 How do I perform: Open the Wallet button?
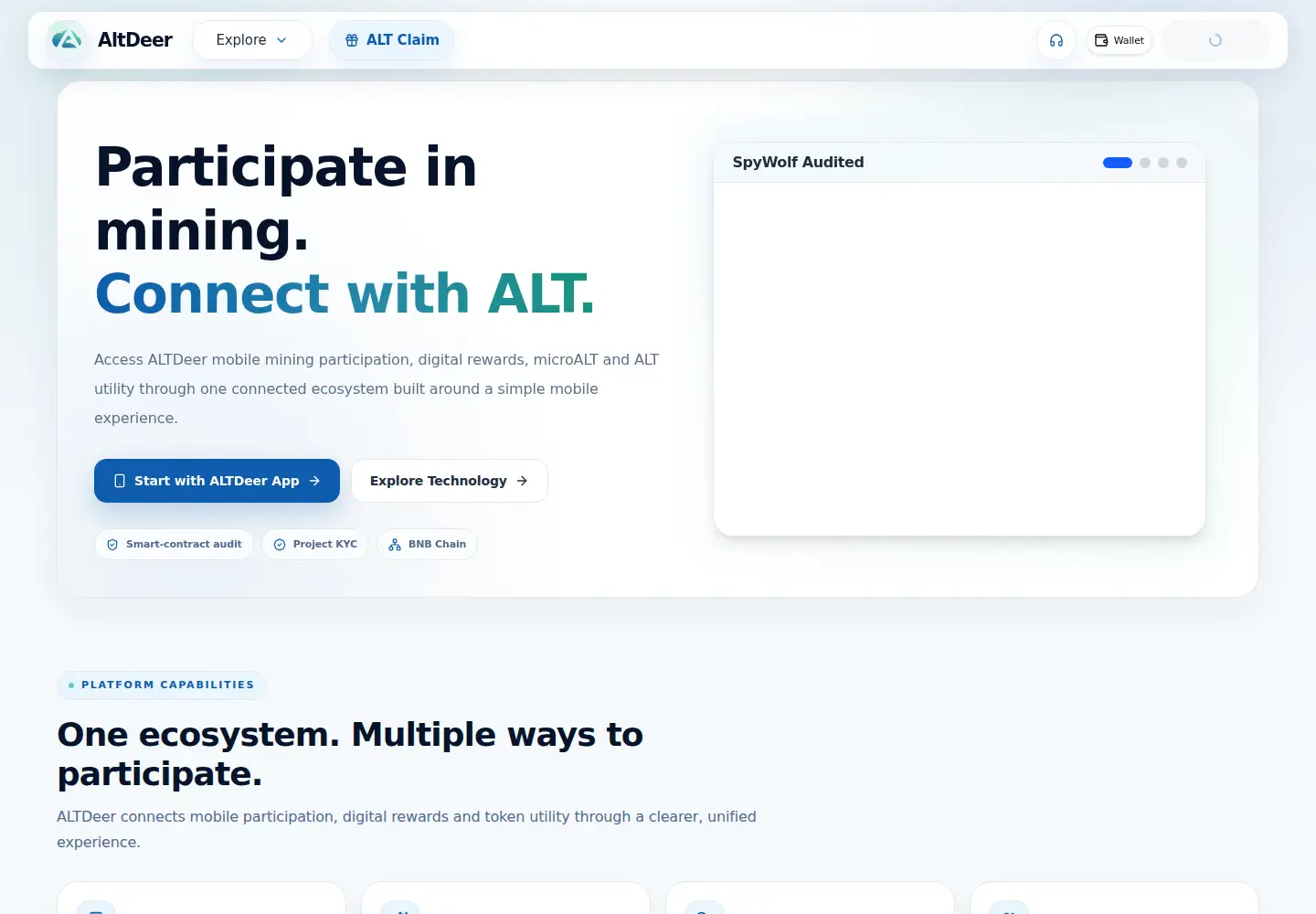(x=1120, y=40)
